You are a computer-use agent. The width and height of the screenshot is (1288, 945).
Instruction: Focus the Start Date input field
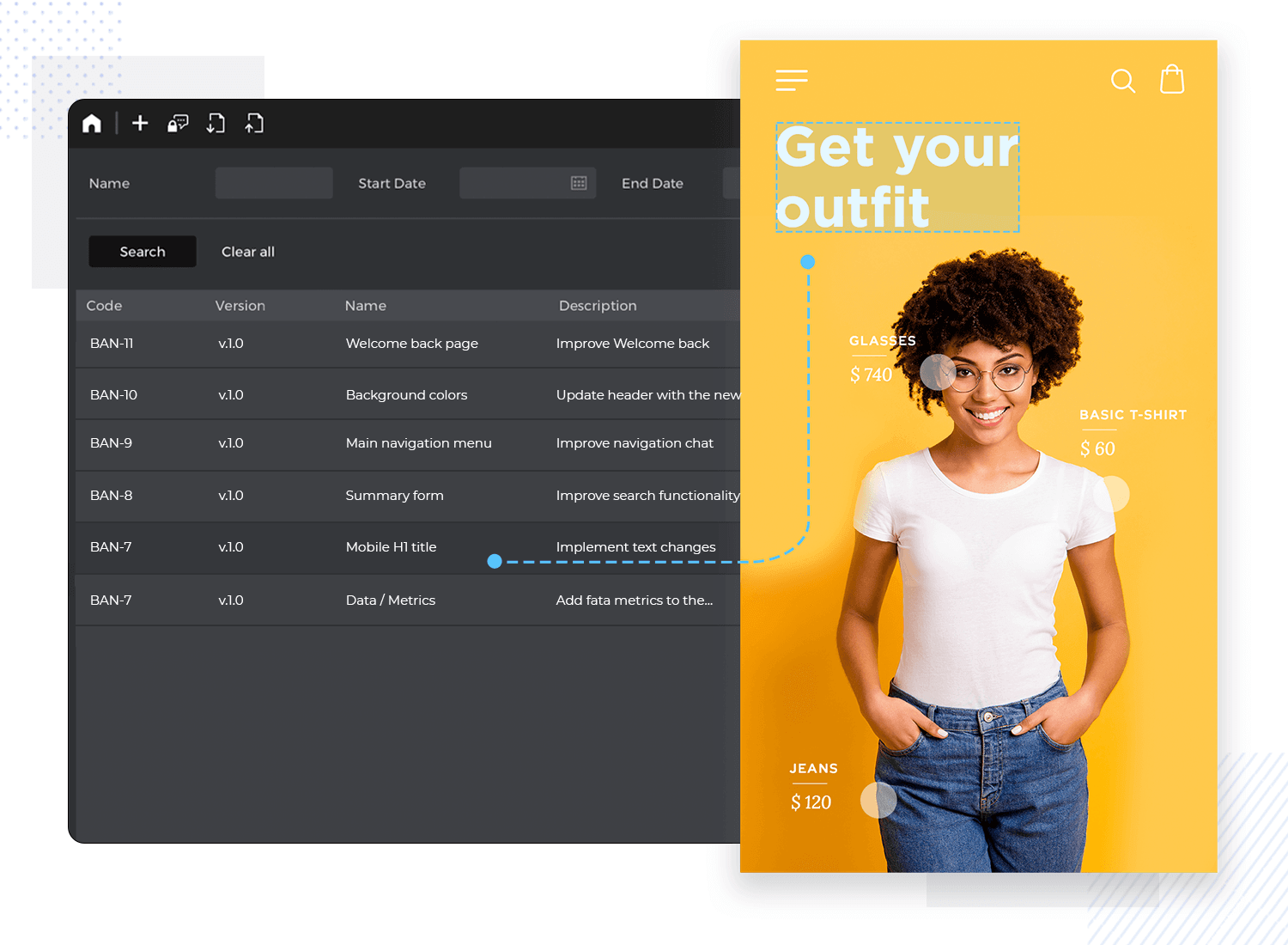click(x=527, y=183)
